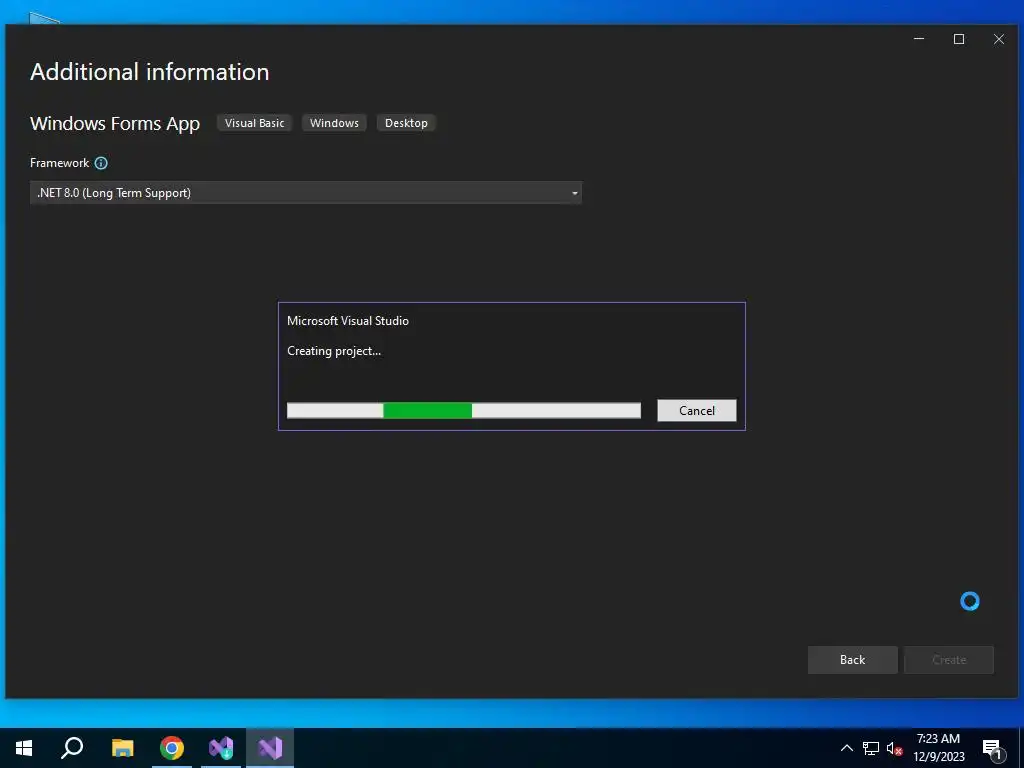Viewport: 1024px width, 768px height.
Task: Click the Framework info icon
Action: click(x=101, y=163)
